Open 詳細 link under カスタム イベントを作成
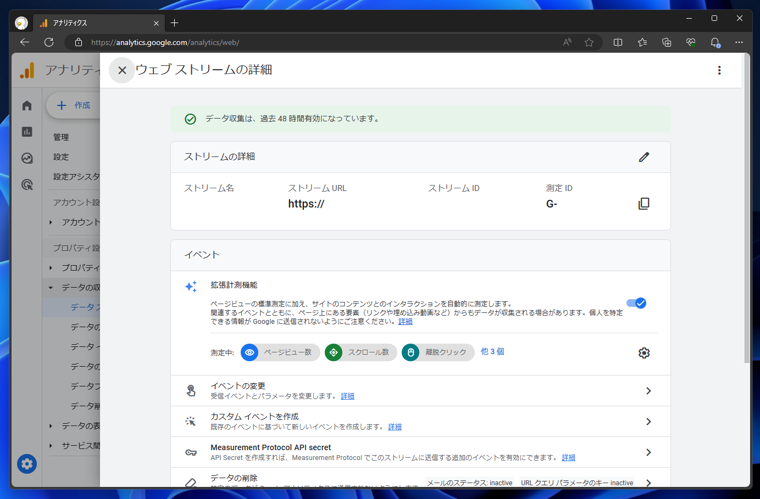760x499 pixels. click(x=395, y=427)
